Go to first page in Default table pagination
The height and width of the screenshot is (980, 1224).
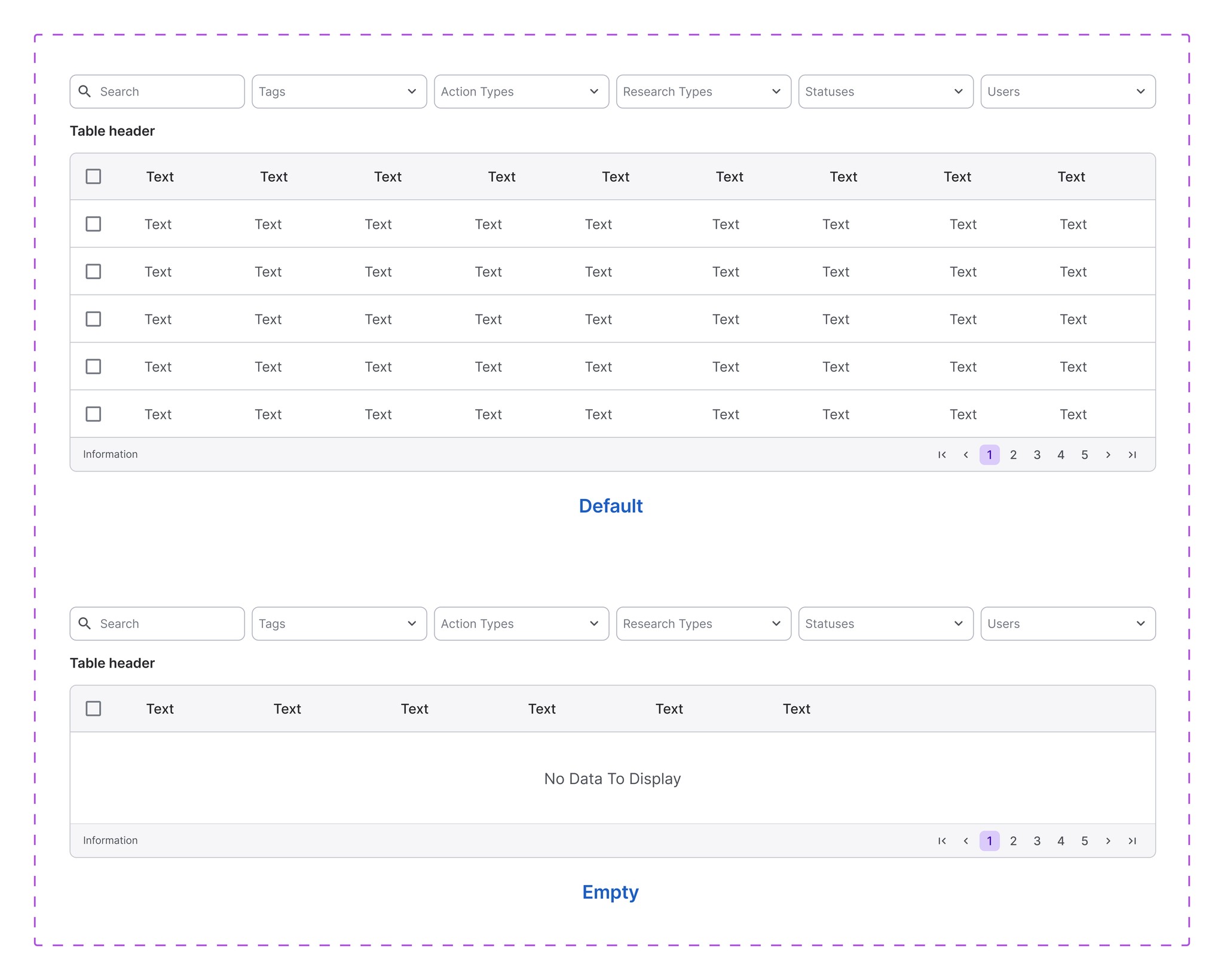point(942,455)
